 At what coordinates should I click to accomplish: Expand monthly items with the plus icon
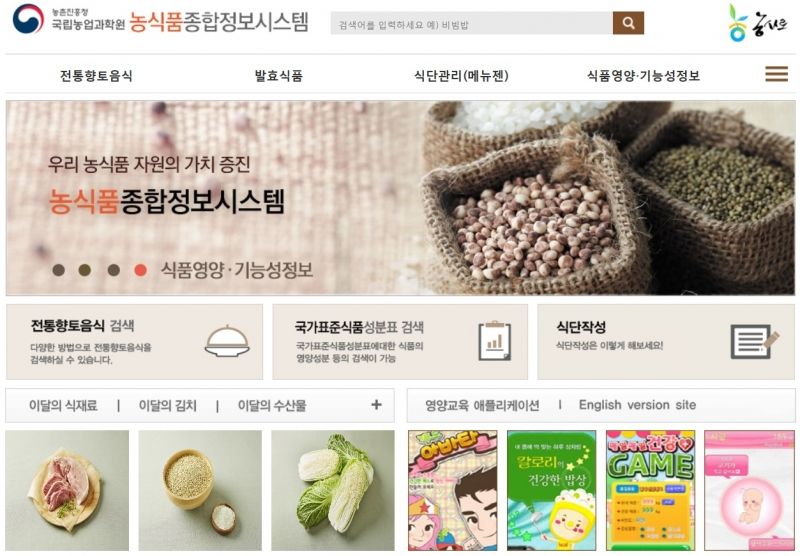(x=376, y=405)
